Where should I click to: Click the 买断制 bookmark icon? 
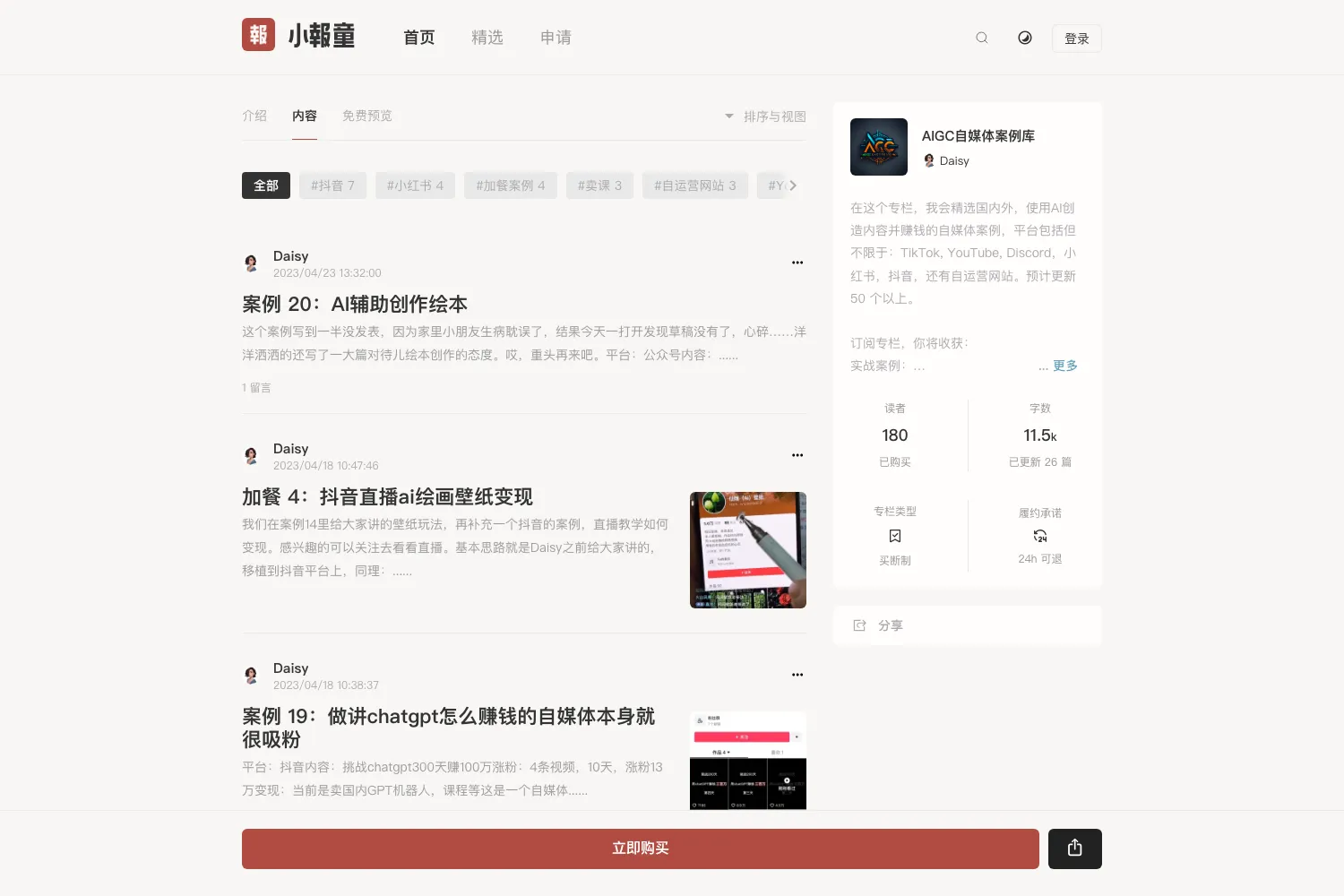tap(895, 536)
